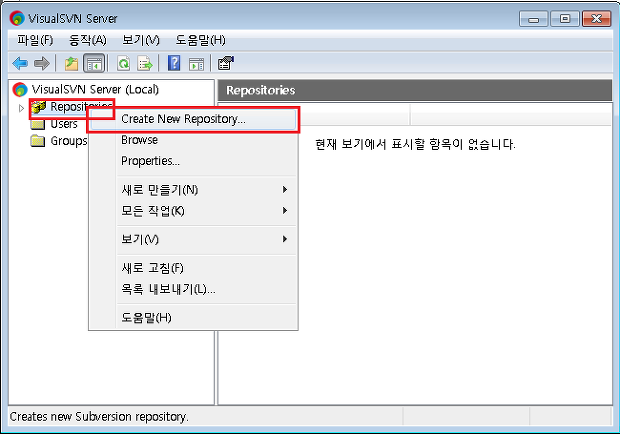Minimize the VisualSVN Server window
The image size is (620, 434).
tap(533, 19)
